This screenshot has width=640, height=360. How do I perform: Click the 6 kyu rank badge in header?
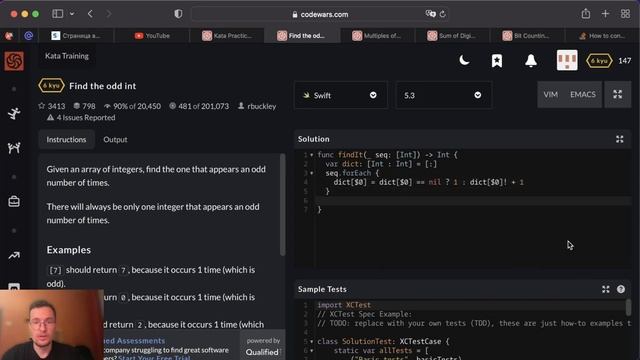click(x=599, y=61)
